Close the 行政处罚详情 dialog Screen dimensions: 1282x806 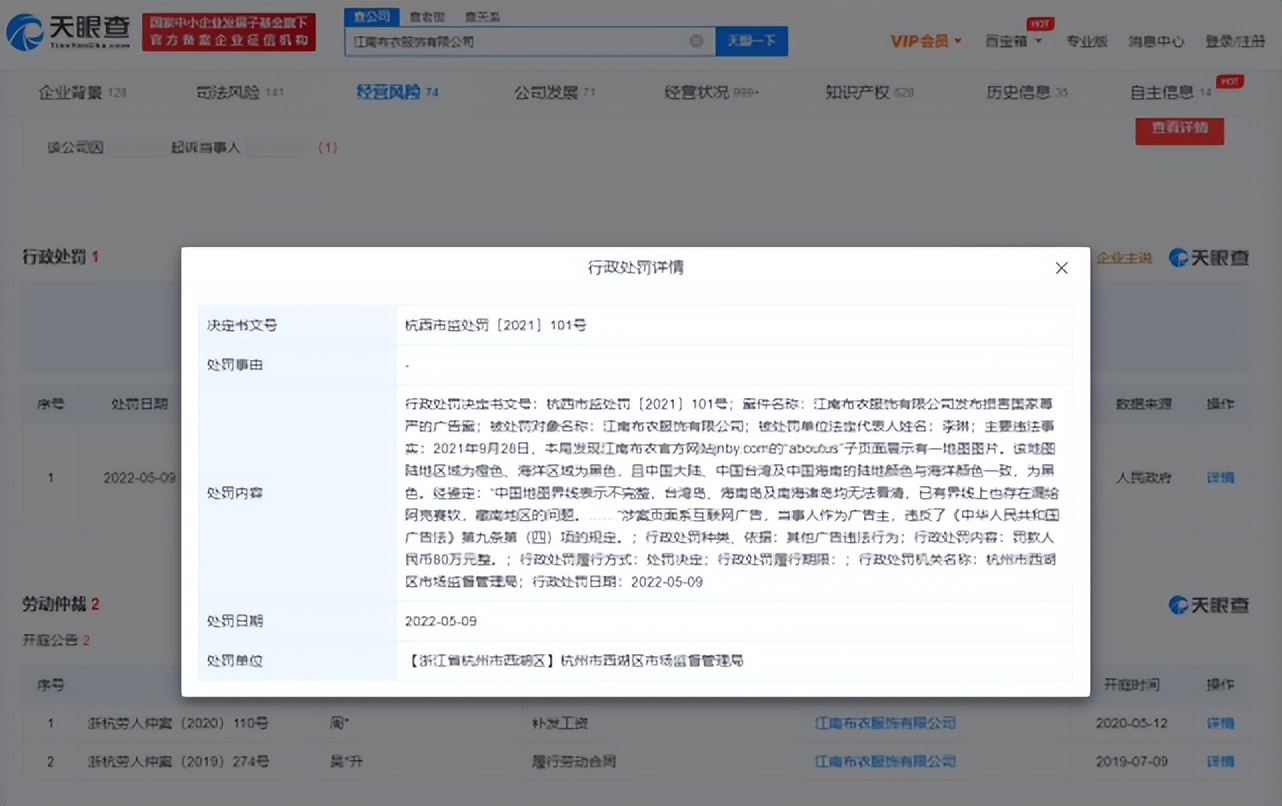click(1061, 268)
